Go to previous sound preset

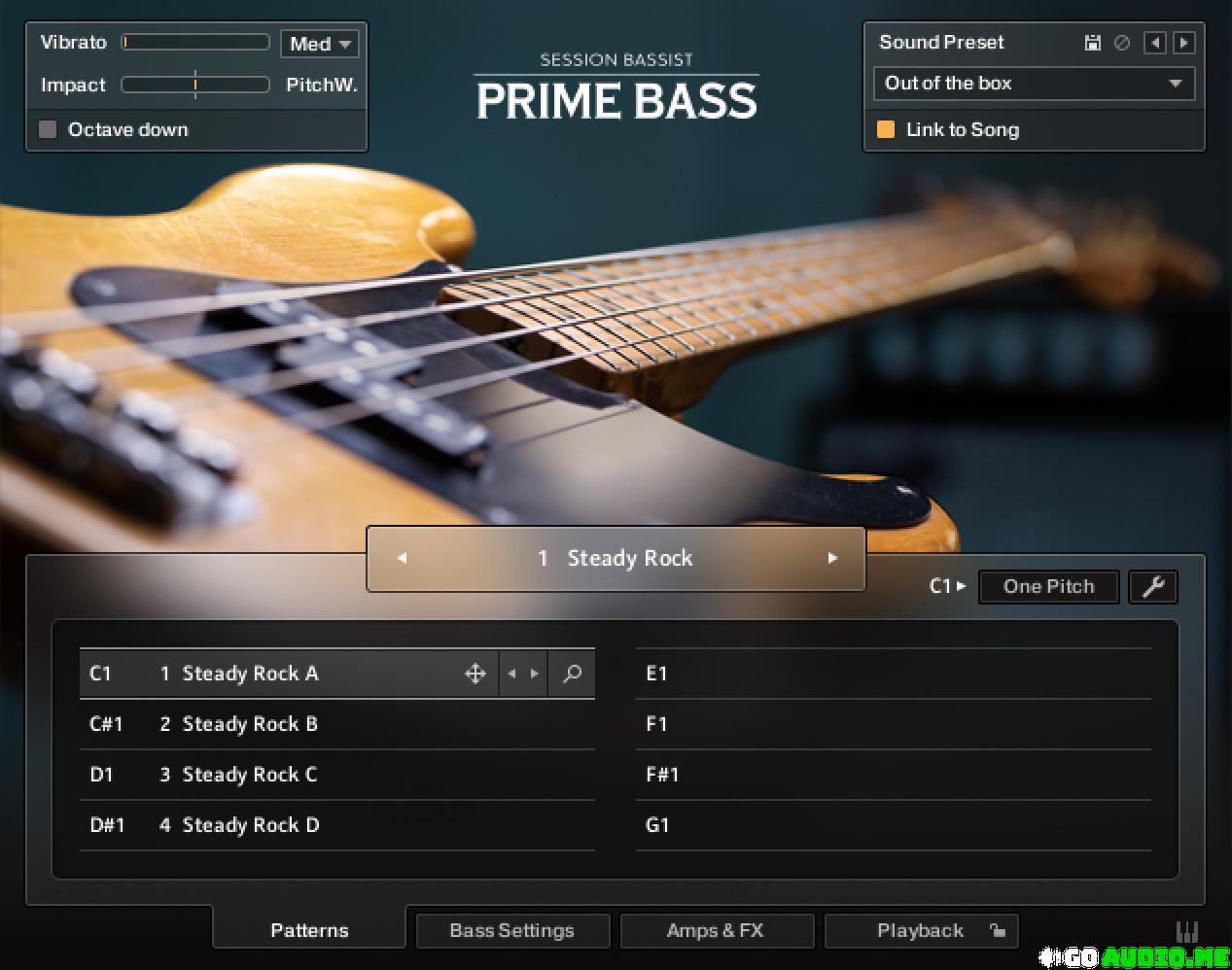click(x=1155, y=43)
